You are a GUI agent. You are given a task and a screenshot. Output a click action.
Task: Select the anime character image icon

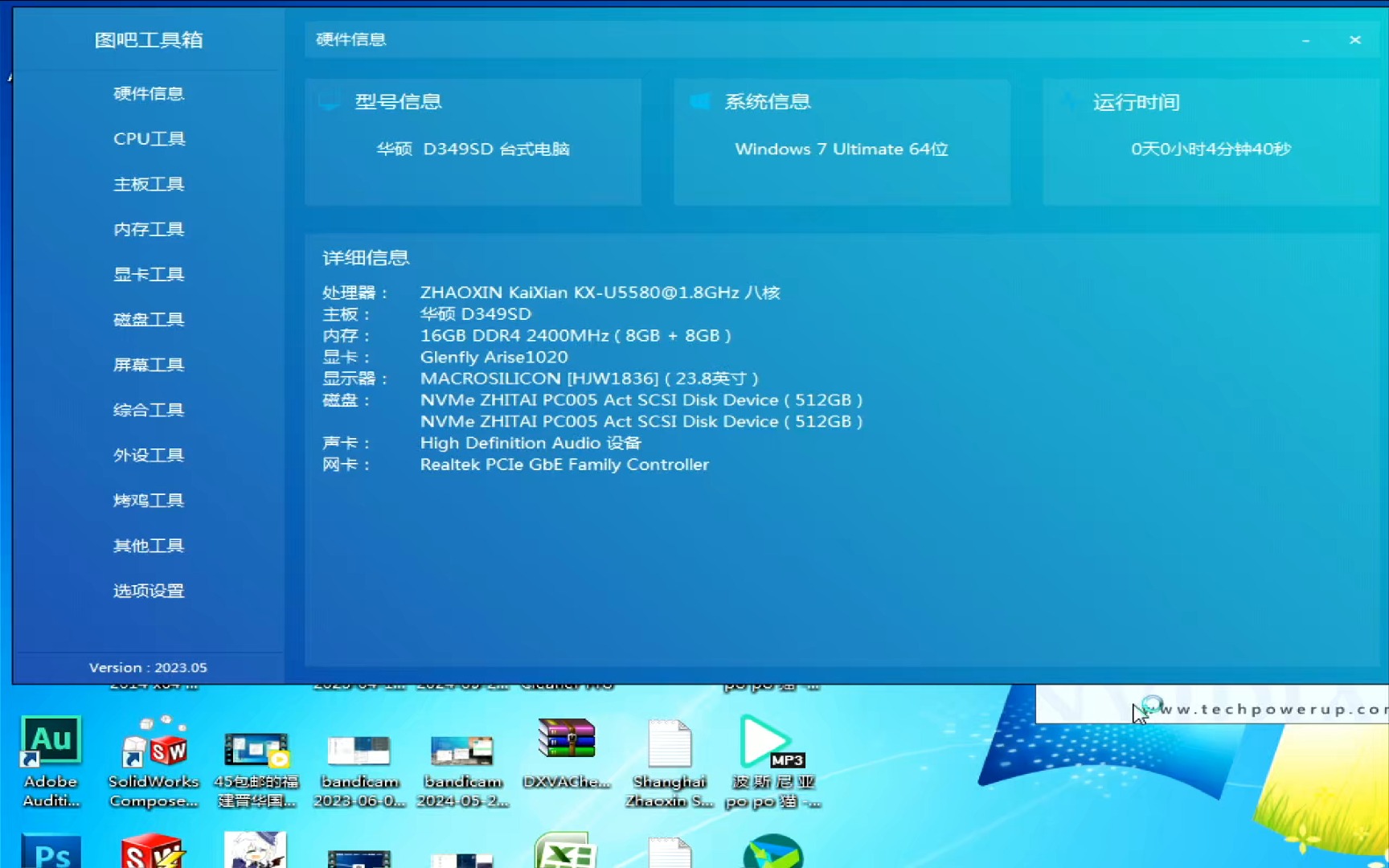click(x=256, y=850)
